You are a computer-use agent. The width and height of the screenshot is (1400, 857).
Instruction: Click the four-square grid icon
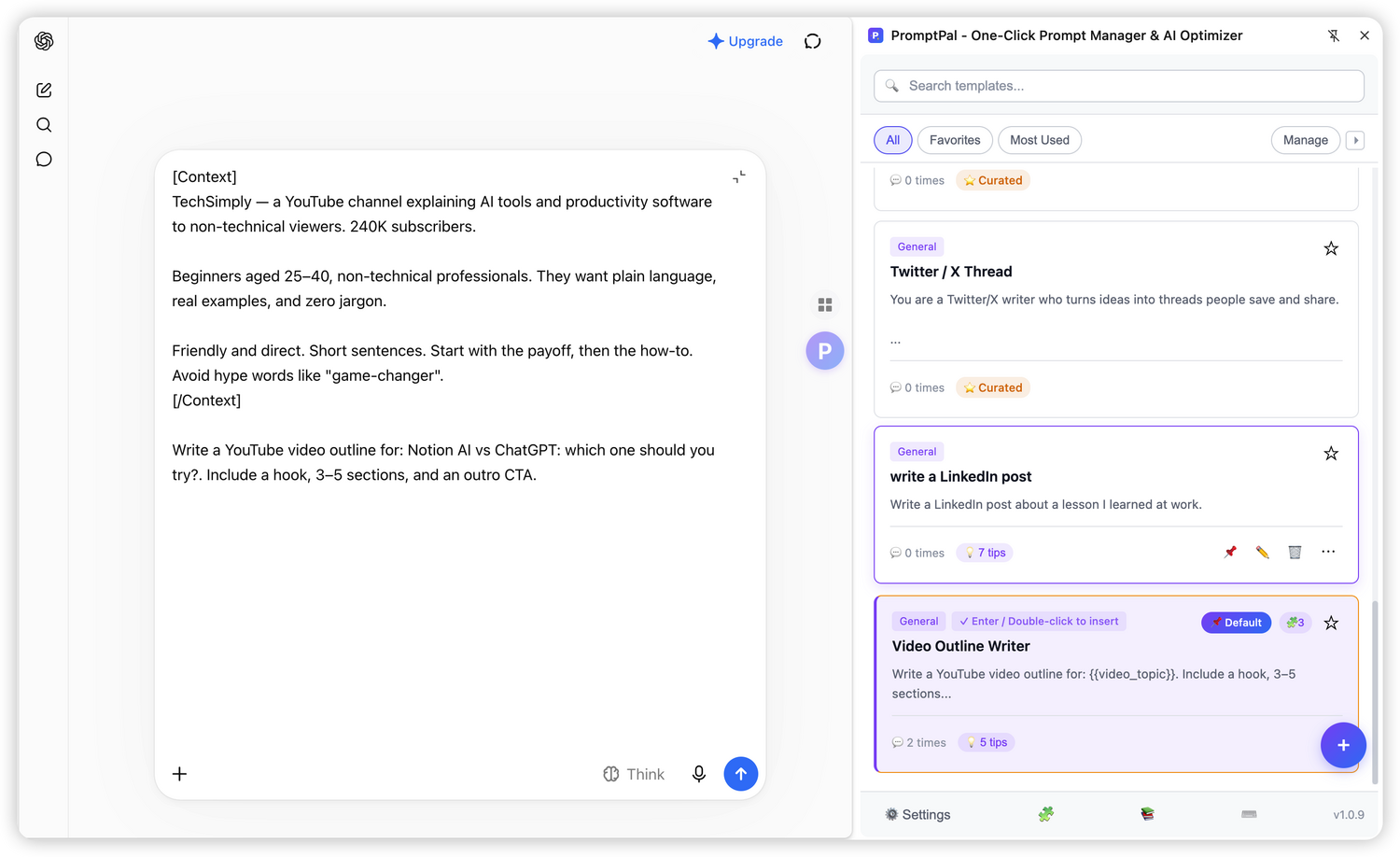(x=825, y=305)
